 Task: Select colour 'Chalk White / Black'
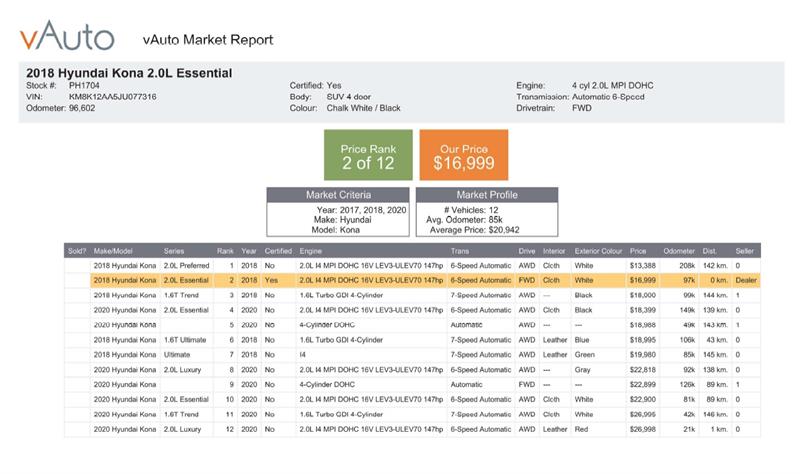pos(363,108)
